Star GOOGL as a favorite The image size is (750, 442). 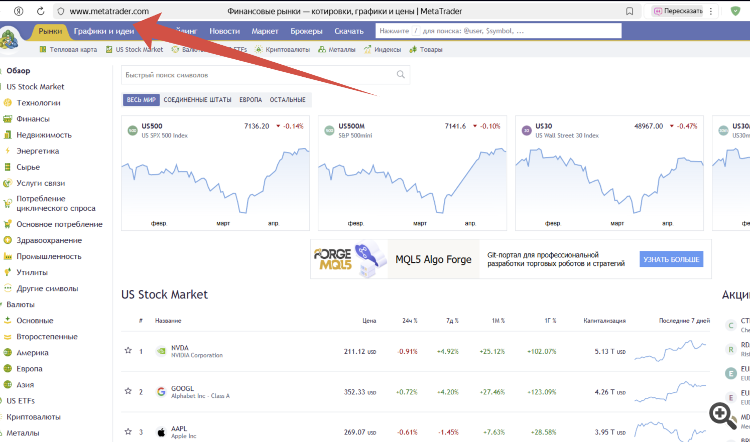click(128, 391)
